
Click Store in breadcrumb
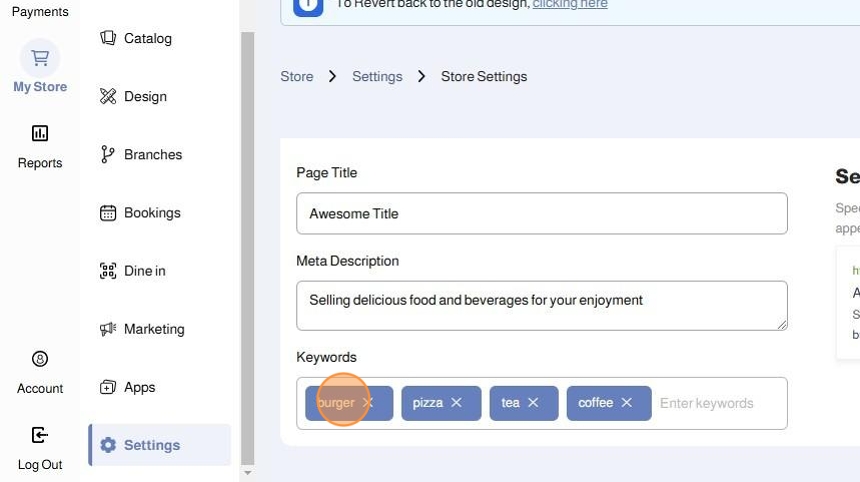(297, 76)
